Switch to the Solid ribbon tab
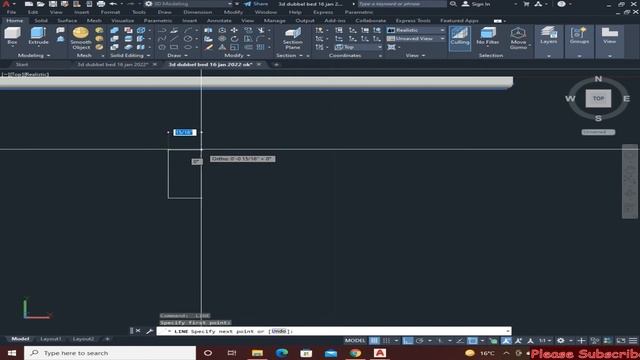Image resolution: width=640 pixels, height=360 pixels. coord(41,20)
